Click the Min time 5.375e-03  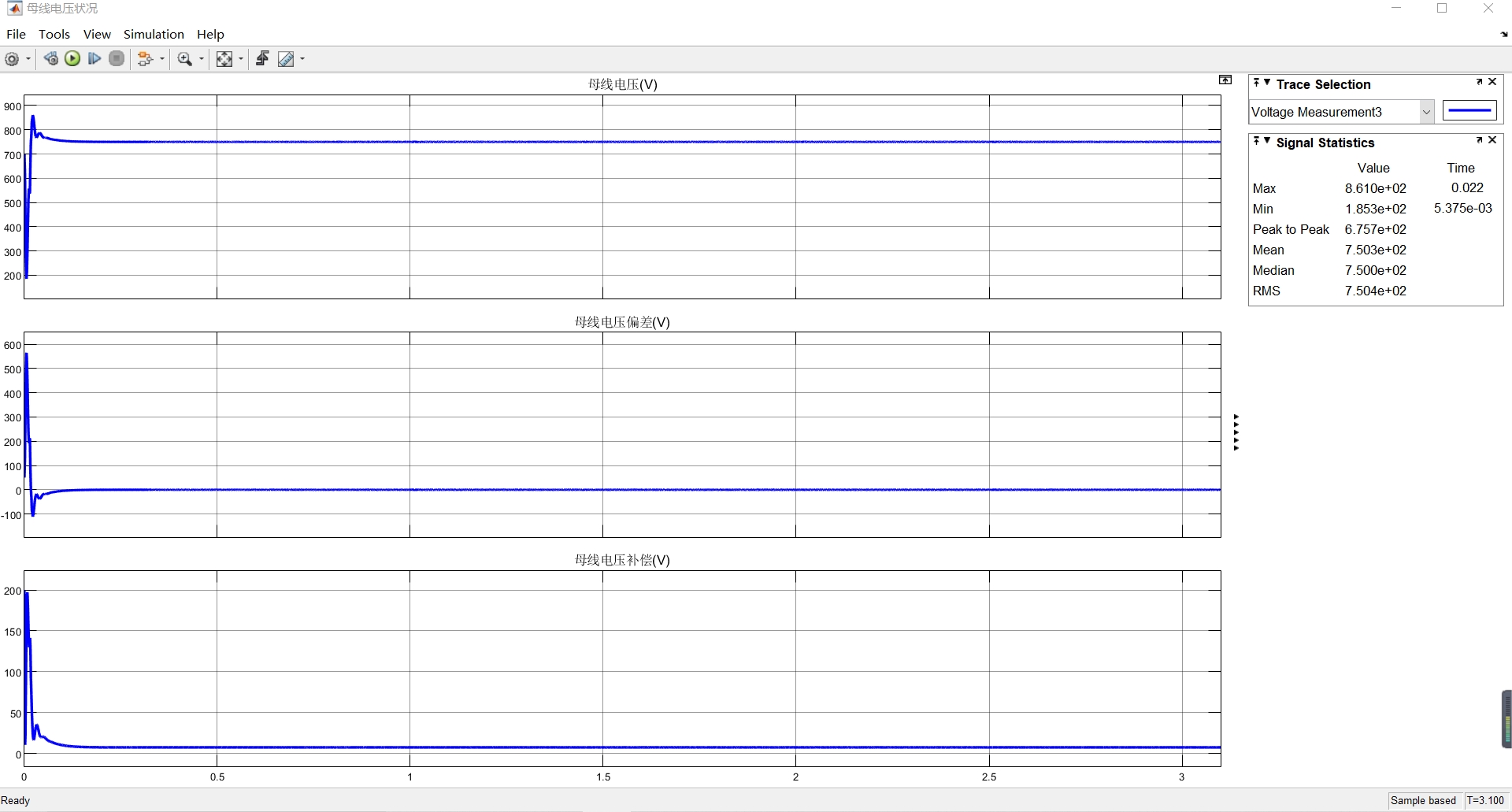tap(1462, 208)
